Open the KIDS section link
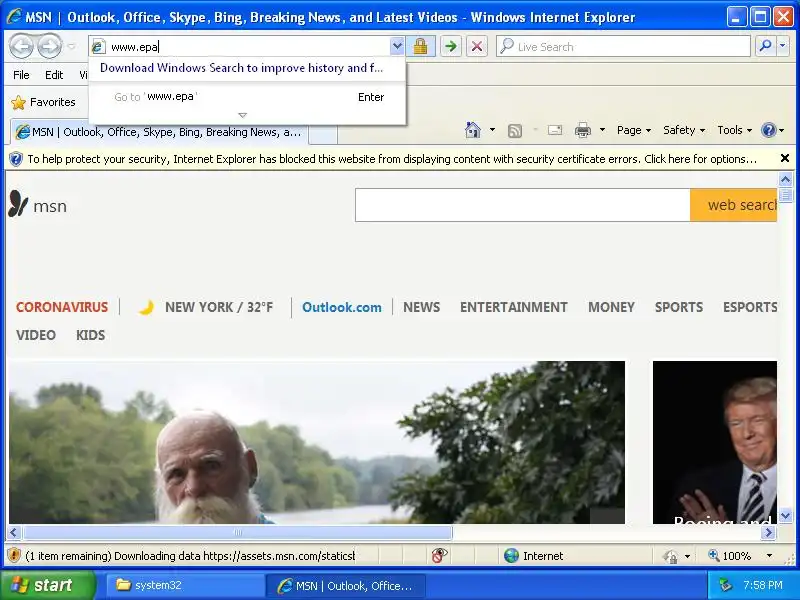Image resolution: width=800 pixels, height=600 pixels. click(90, 335)
